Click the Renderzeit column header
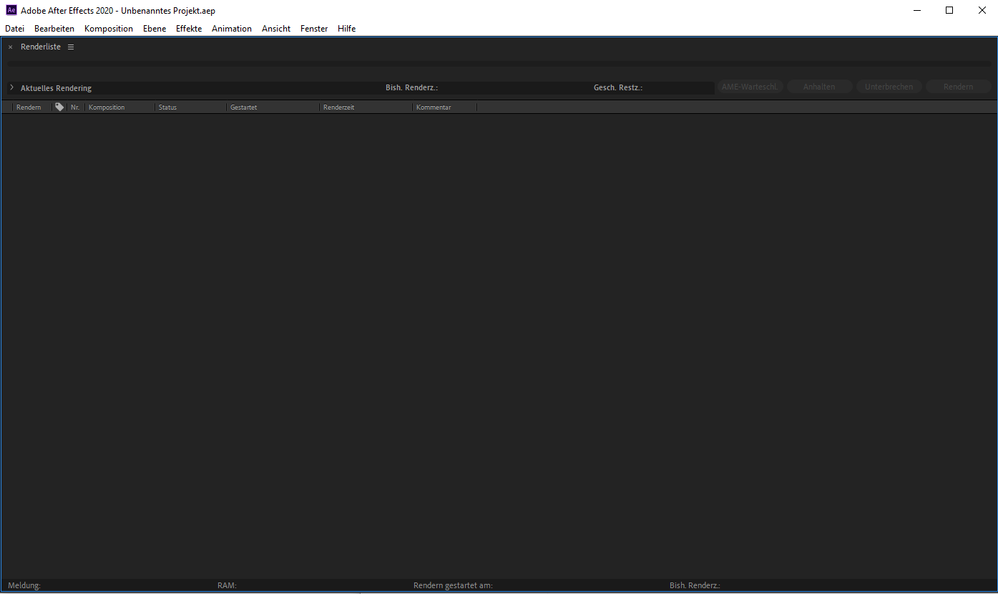998x594 pixels. pos(338,107)
